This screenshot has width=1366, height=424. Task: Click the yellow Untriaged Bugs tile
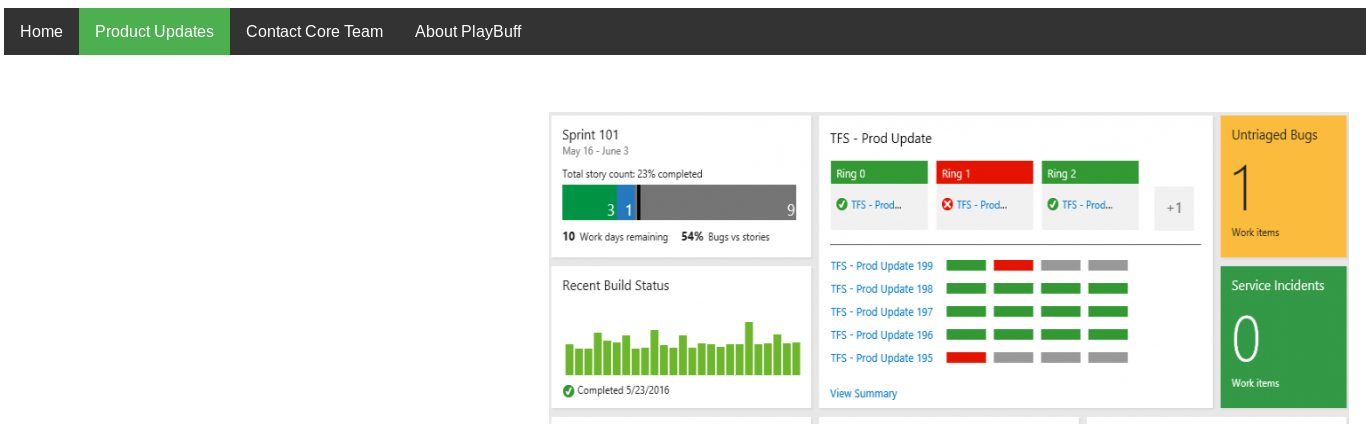click(x=1283, y=187)
